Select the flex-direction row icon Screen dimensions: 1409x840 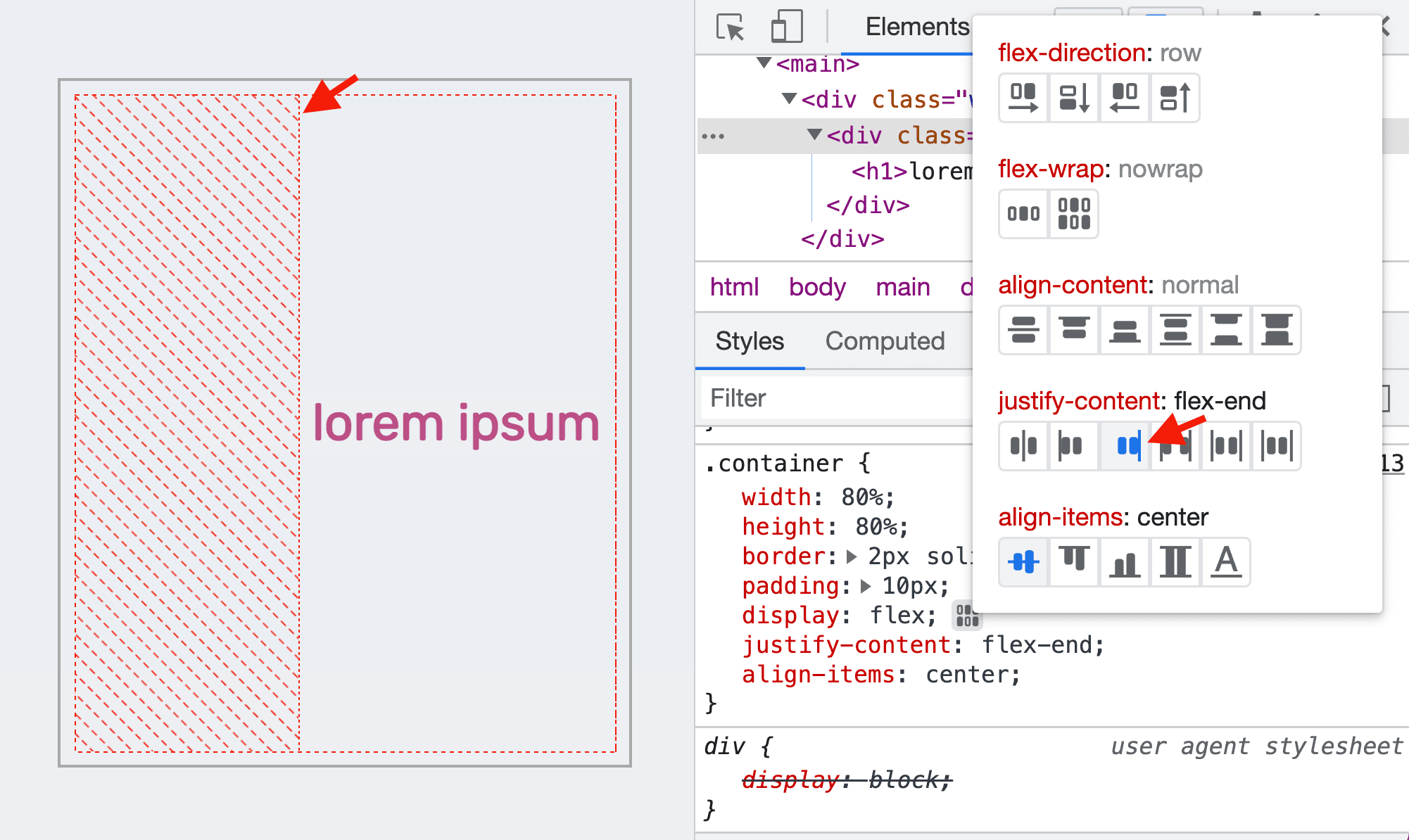pyautogui.click(x=1022, y=98)
